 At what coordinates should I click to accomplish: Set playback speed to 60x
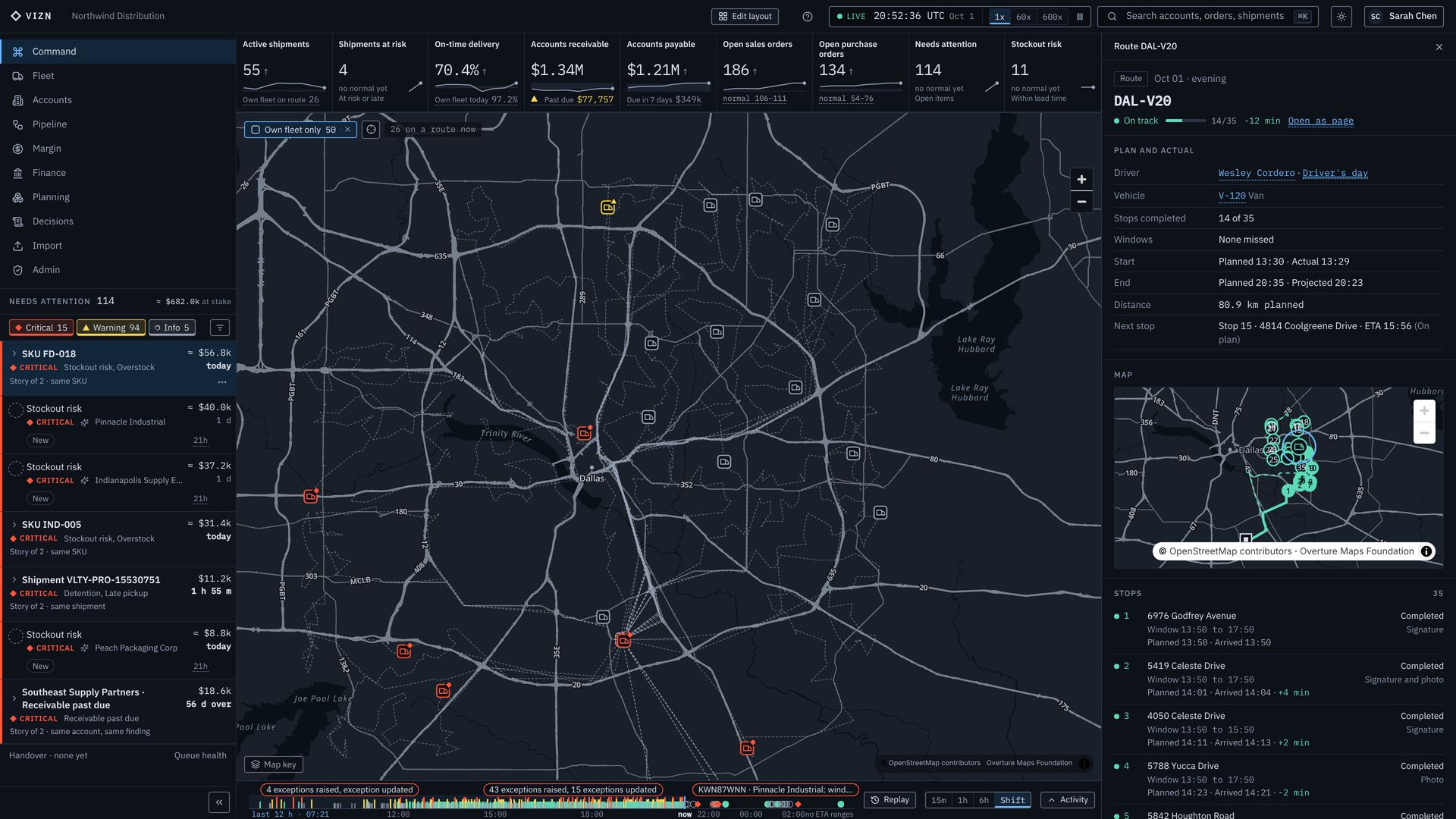pos(1023,17)
